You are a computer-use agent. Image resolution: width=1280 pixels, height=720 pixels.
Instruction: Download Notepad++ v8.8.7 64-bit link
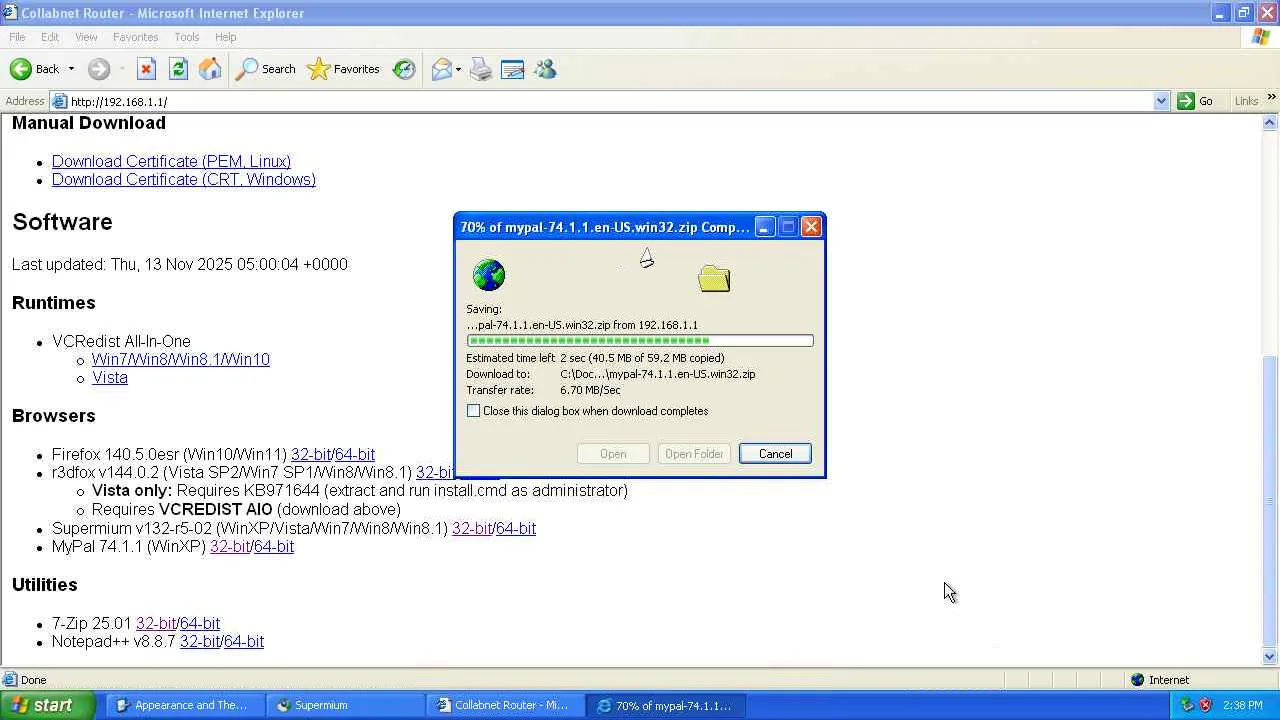244,642
